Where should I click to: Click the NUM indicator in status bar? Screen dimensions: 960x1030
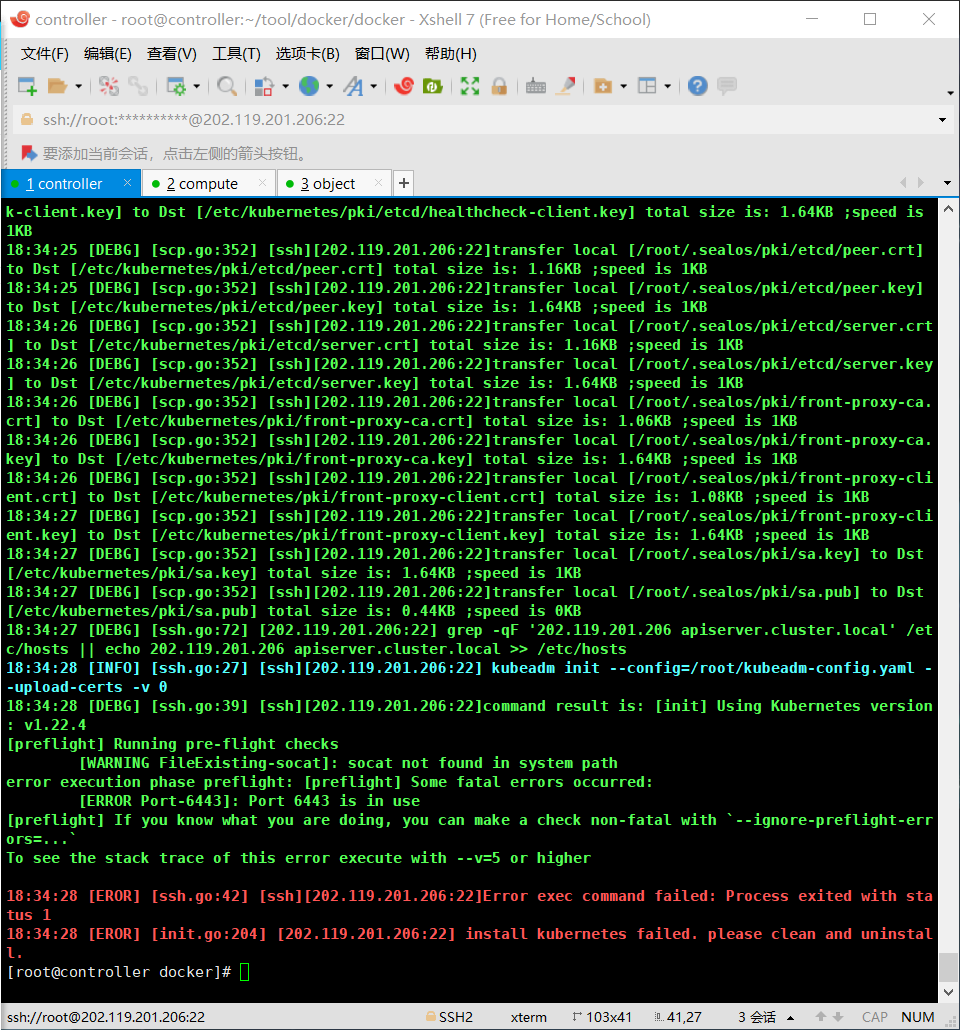pyautogui.click(x=917, y=1018)
